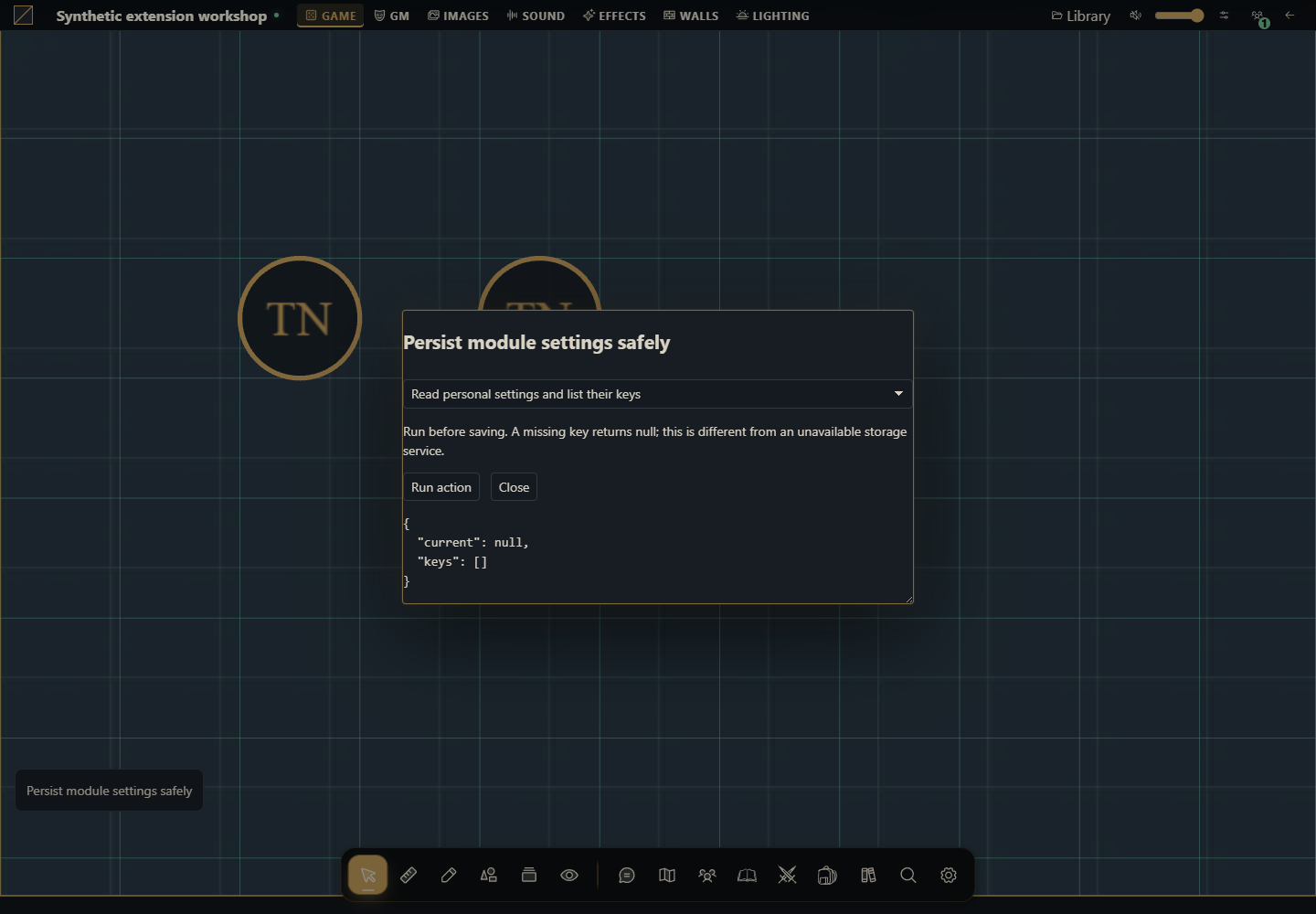Select the shapes tool
1316x914 pixels.
click(489, 875)
